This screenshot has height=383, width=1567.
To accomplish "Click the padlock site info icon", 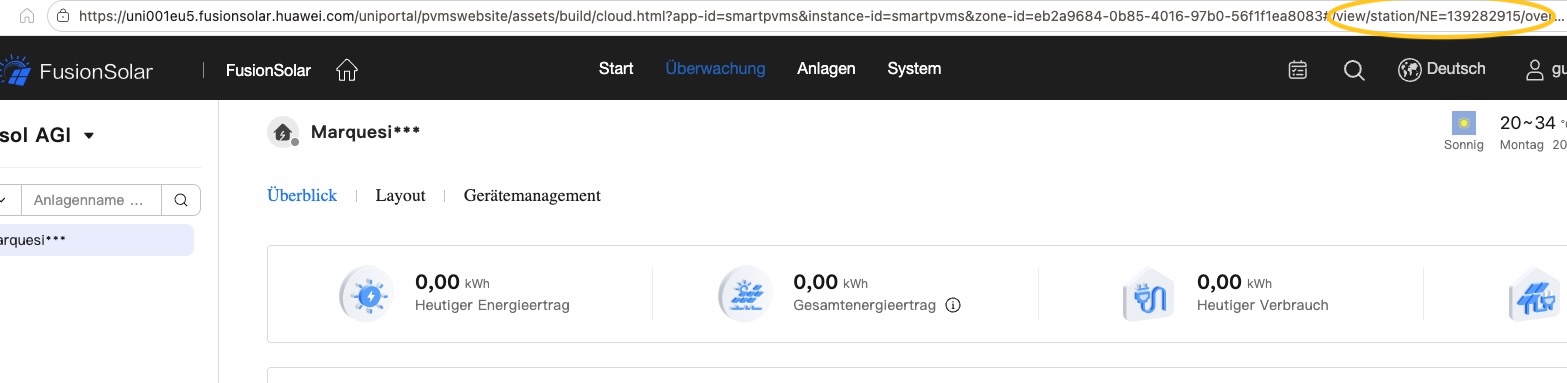I will tap(63, 16).
